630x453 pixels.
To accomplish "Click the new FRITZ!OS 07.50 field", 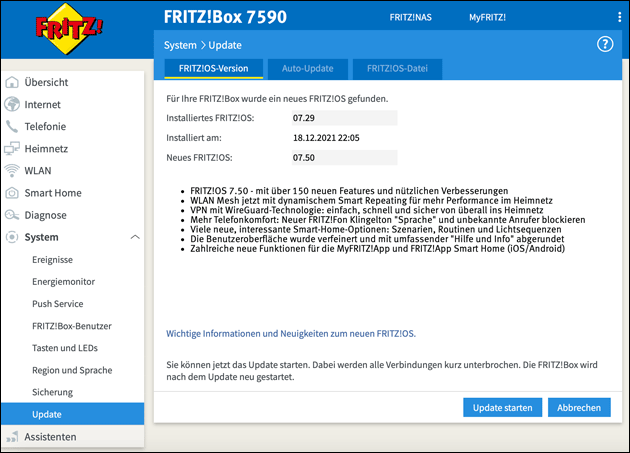I will 344,158.
